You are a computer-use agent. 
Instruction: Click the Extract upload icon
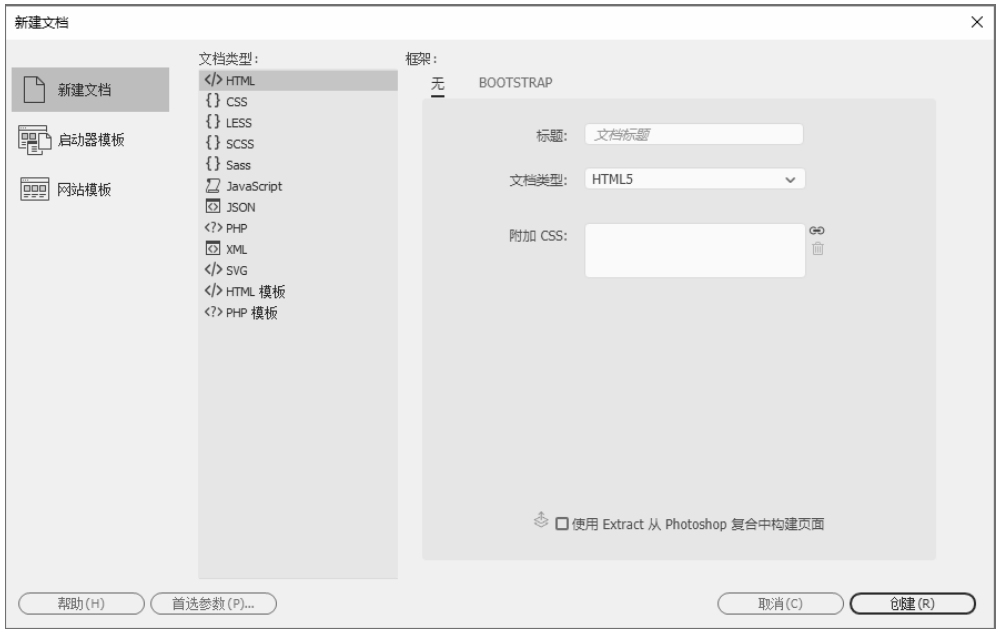coord(541,520)
